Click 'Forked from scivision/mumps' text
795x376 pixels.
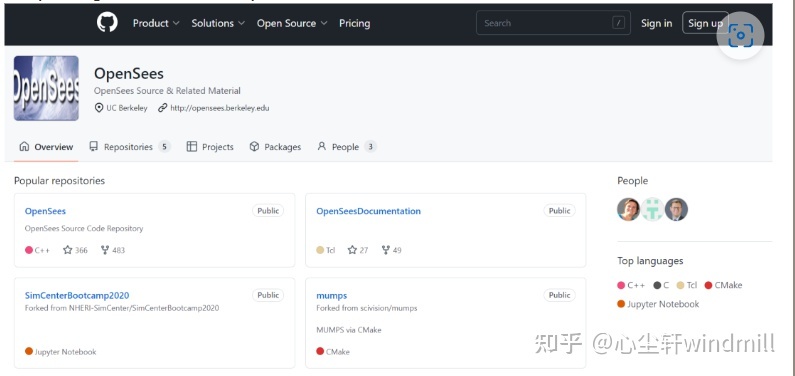367,308
